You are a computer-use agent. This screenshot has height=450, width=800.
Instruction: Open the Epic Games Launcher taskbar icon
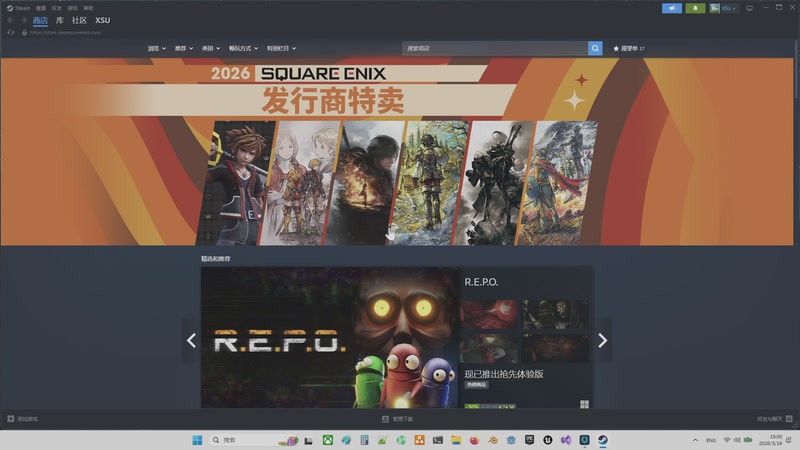coord(530,440)
